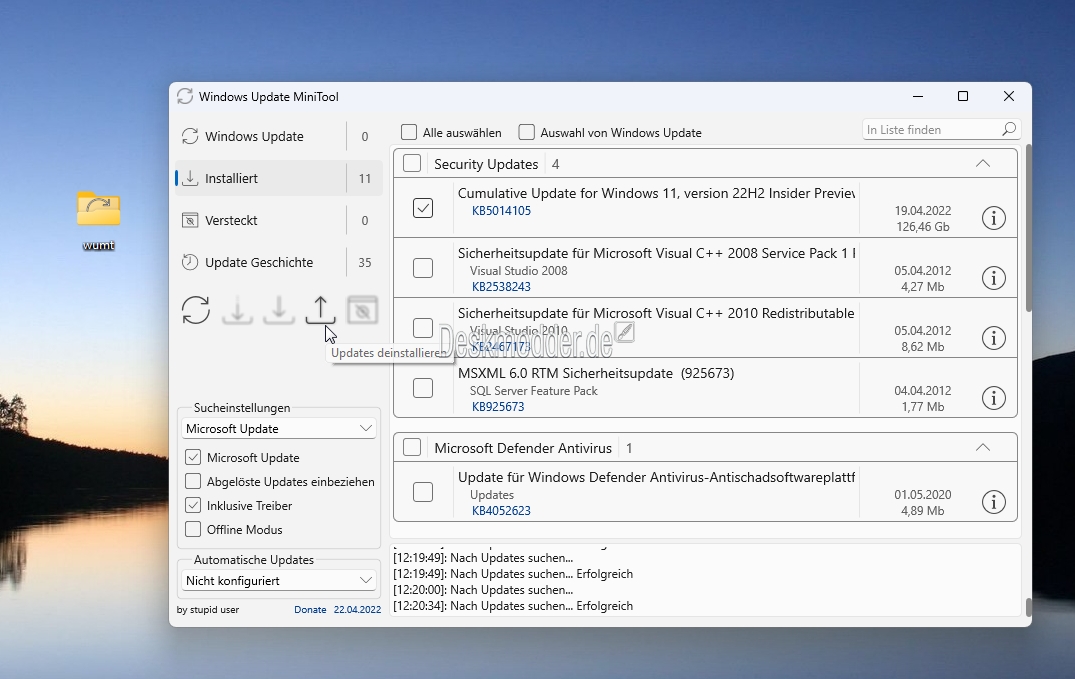Uncheck Inklusive Treiber
Image resolution: width=1075 pixels, height=679 pixels.
click(193, 505)
